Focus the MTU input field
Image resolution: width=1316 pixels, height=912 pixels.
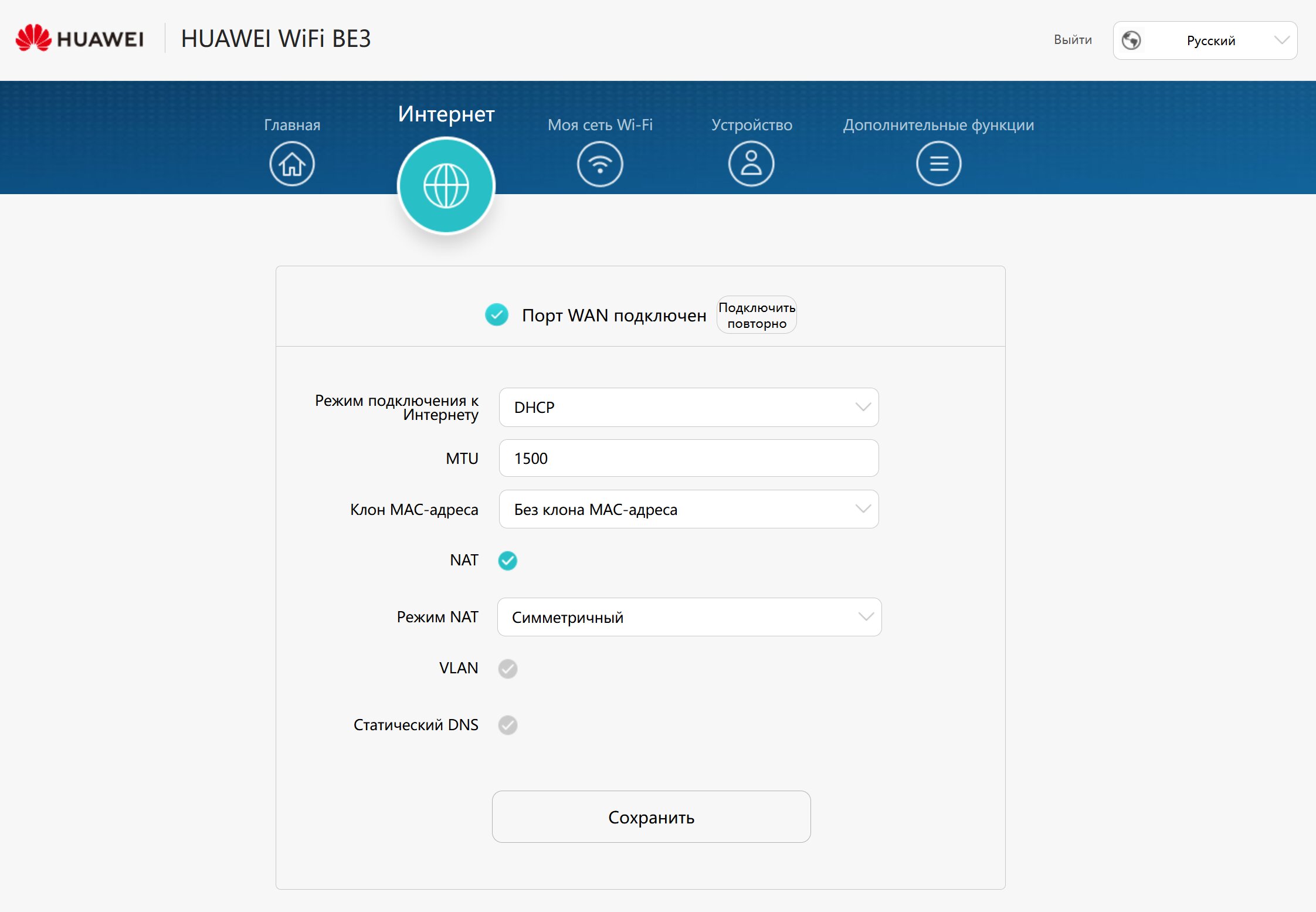(688, 458)
